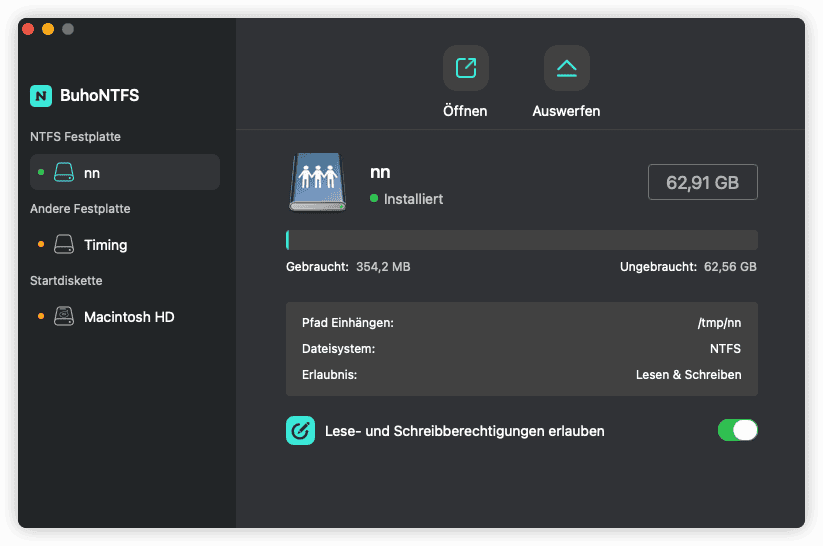Viewport: 823px width, 546px height.
Task: Click the Auswerfen label
Action: [566, 111]
